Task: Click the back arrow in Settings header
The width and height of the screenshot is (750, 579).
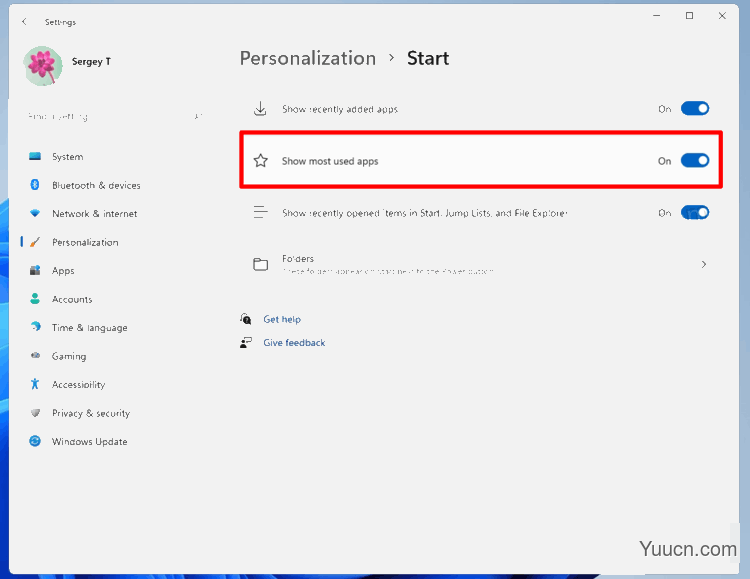Action: pos(24,22)
